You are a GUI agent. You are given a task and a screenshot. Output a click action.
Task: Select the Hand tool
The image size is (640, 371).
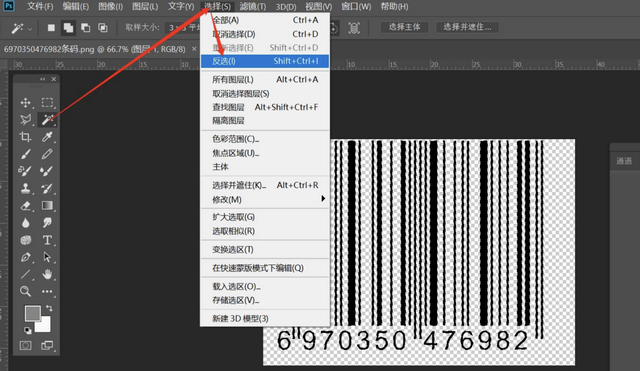click(x=47, y=274)
